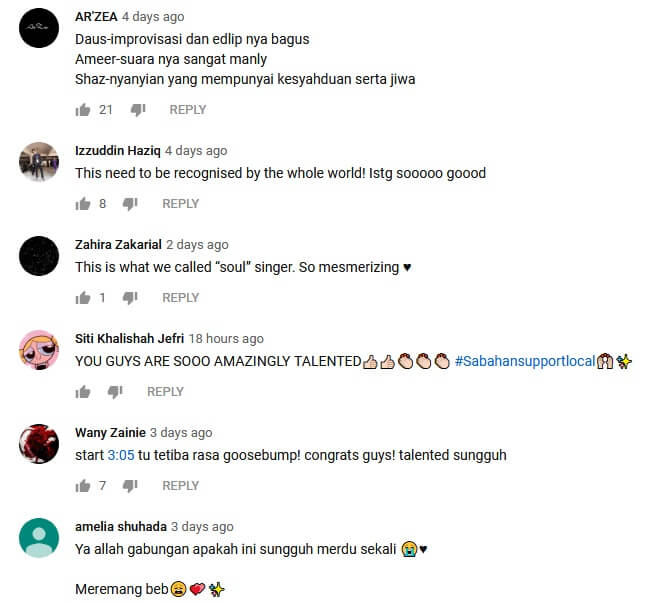Dislike AR'ZEA's comment with thumbs down
Viewport: 649px width, 602px height.
tap(138, 110)
